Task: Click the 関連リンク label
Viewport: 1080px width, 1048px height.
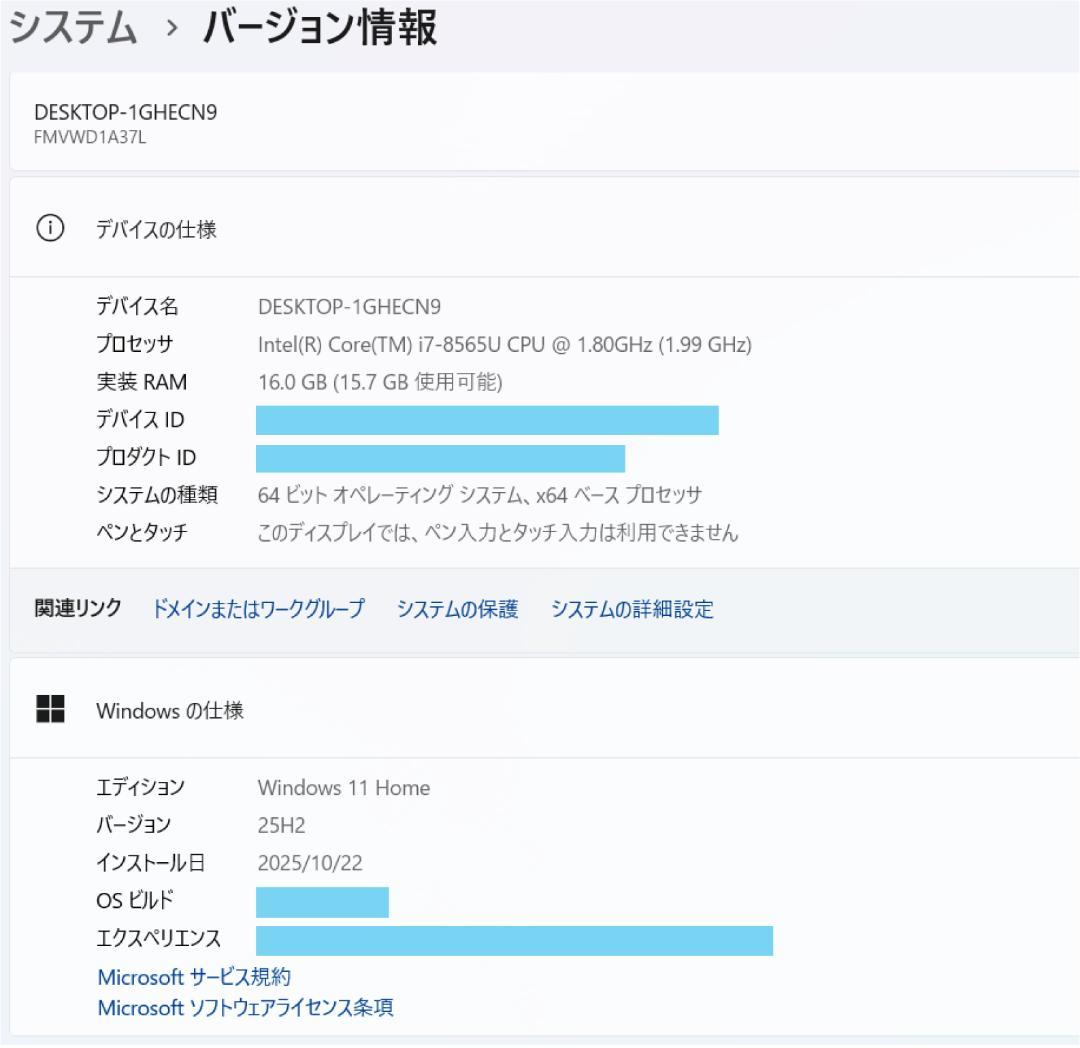Action: pyautogui.click(x=78, y=608)
